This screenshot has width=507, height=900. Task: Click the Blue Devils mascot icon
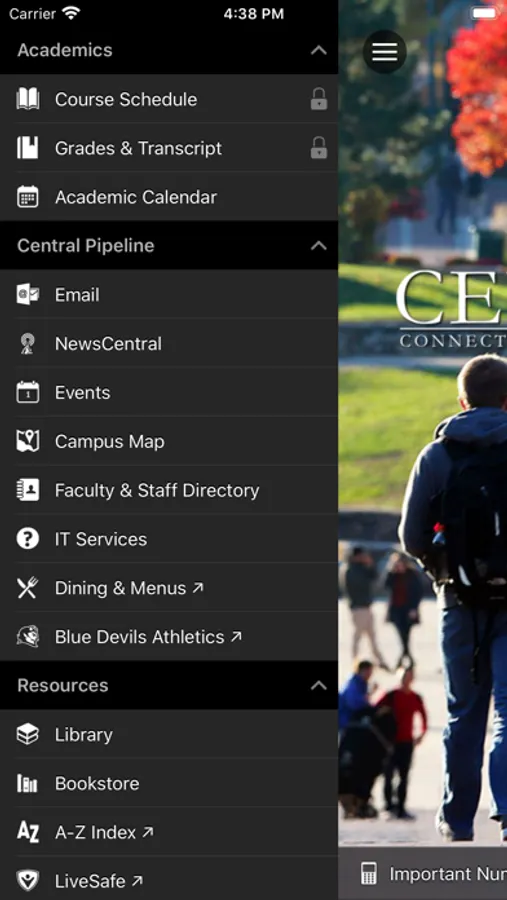pos(28,637)
